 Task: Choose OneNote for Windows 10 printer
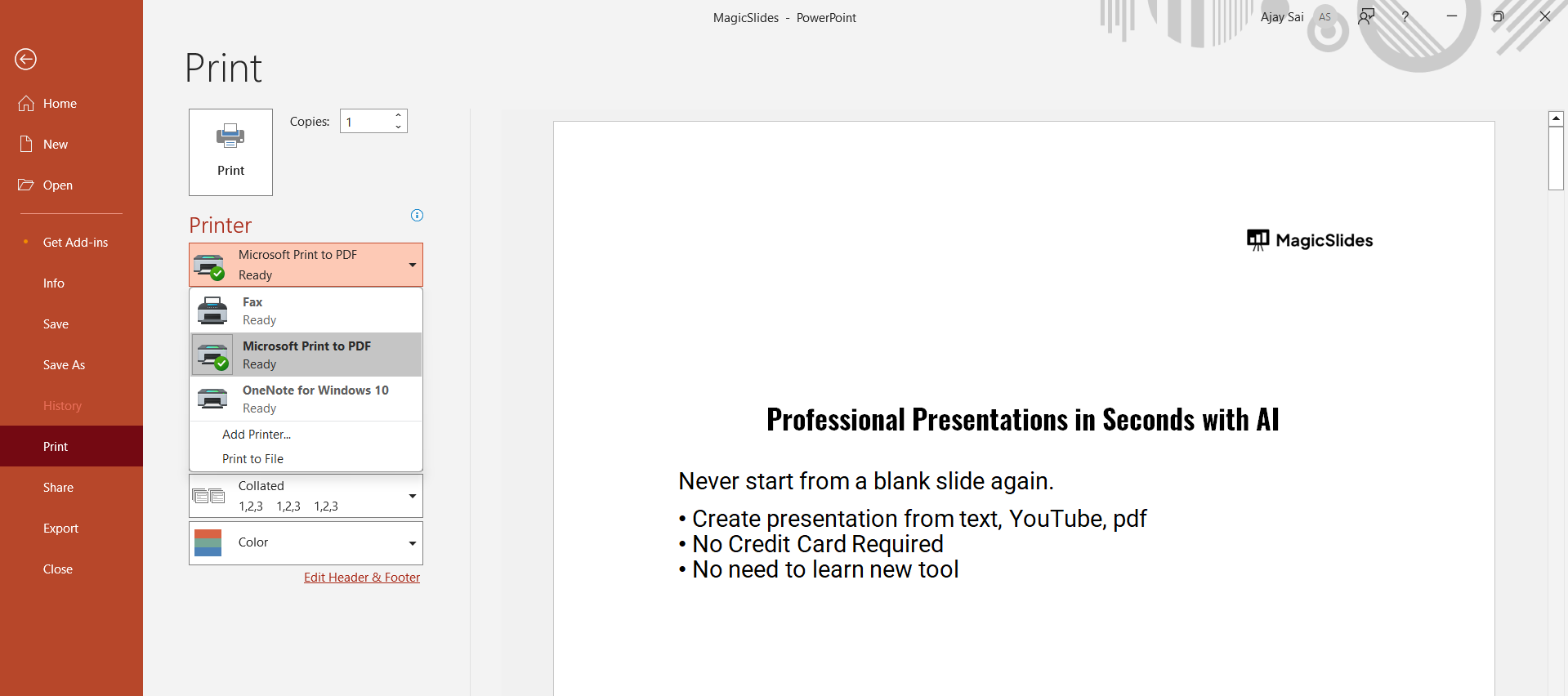(306, 399)
